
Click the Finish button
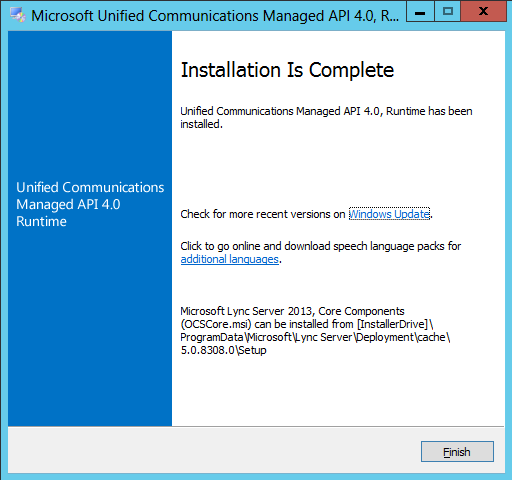(x=457, y=452)
